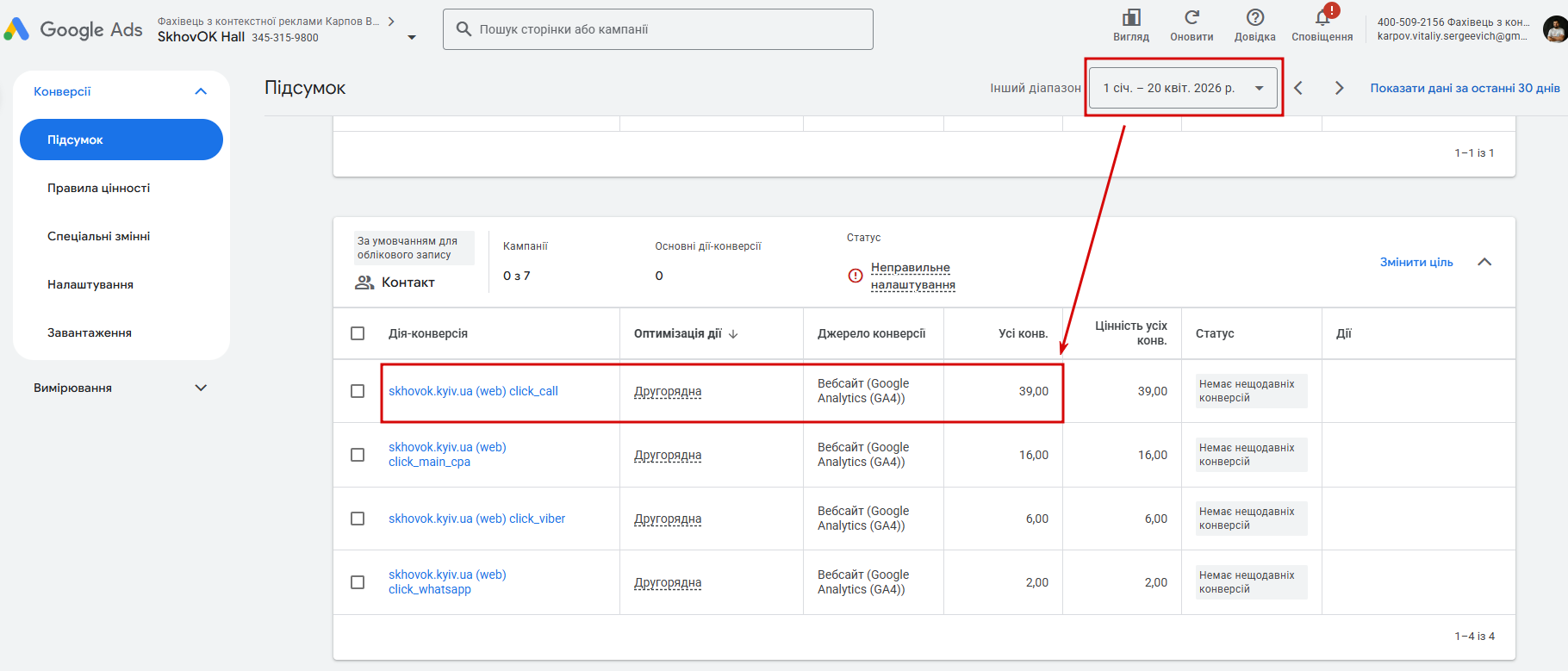The width and height of the screenshot is (1568, 671).
Task: Open the Вигляд (Appearance) icon
Action: [1130, 18]
